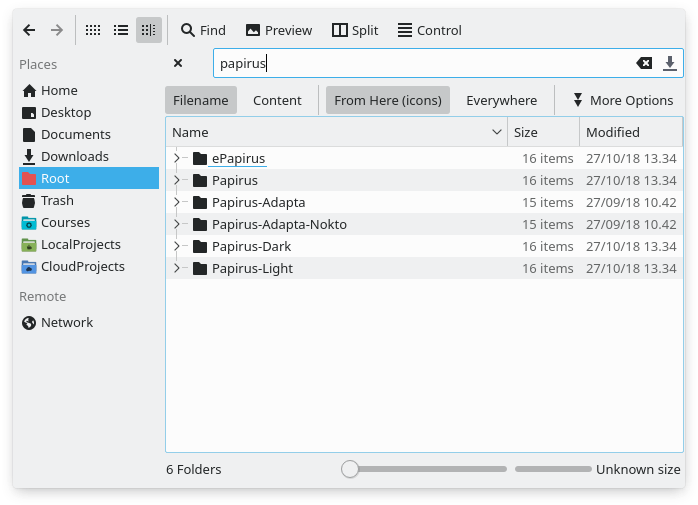Expand the Papirus folder

(177, 180)
